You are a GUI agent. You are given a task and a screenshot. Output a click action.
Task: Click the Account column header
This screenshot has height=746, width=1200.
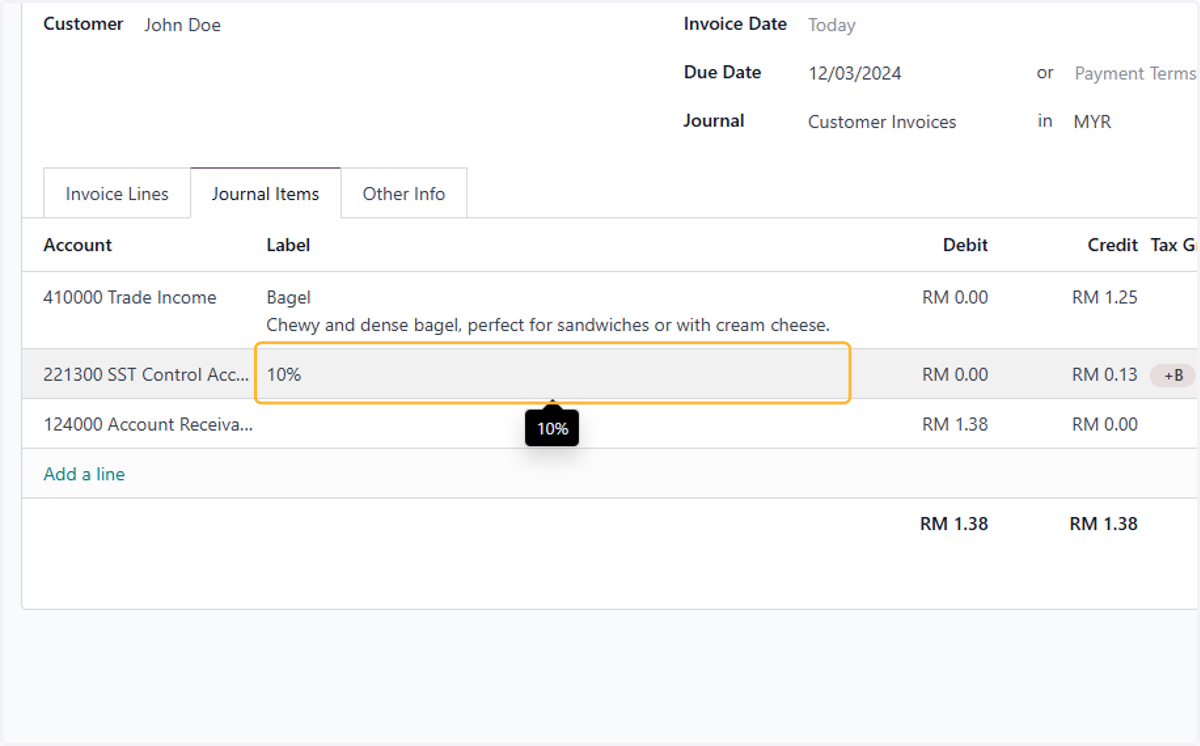(78, 245)
